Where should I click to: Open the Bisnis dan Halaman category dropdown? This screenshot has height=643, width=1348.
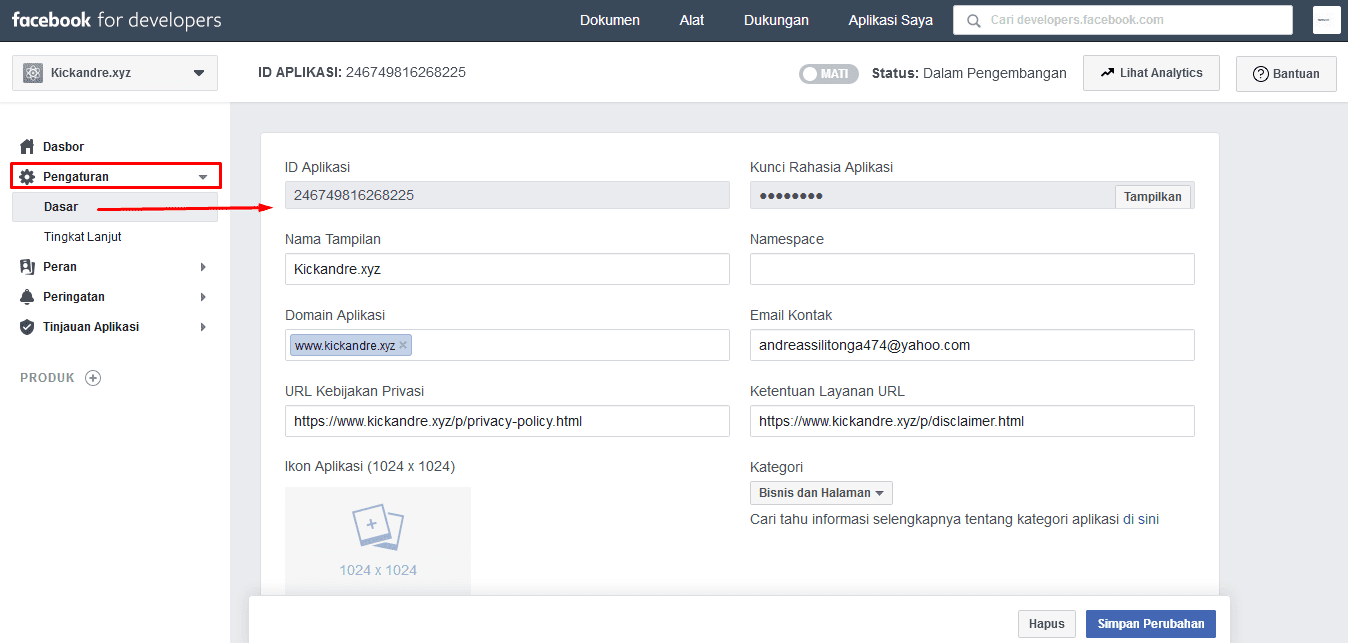(x=821, y=493)
